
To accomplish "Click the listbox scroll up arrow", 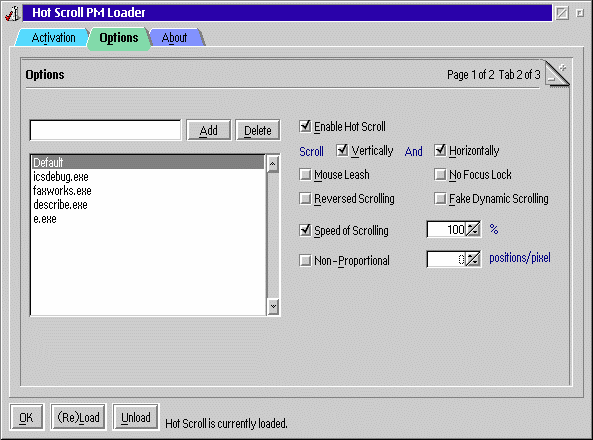I will [x=273, y=164].
